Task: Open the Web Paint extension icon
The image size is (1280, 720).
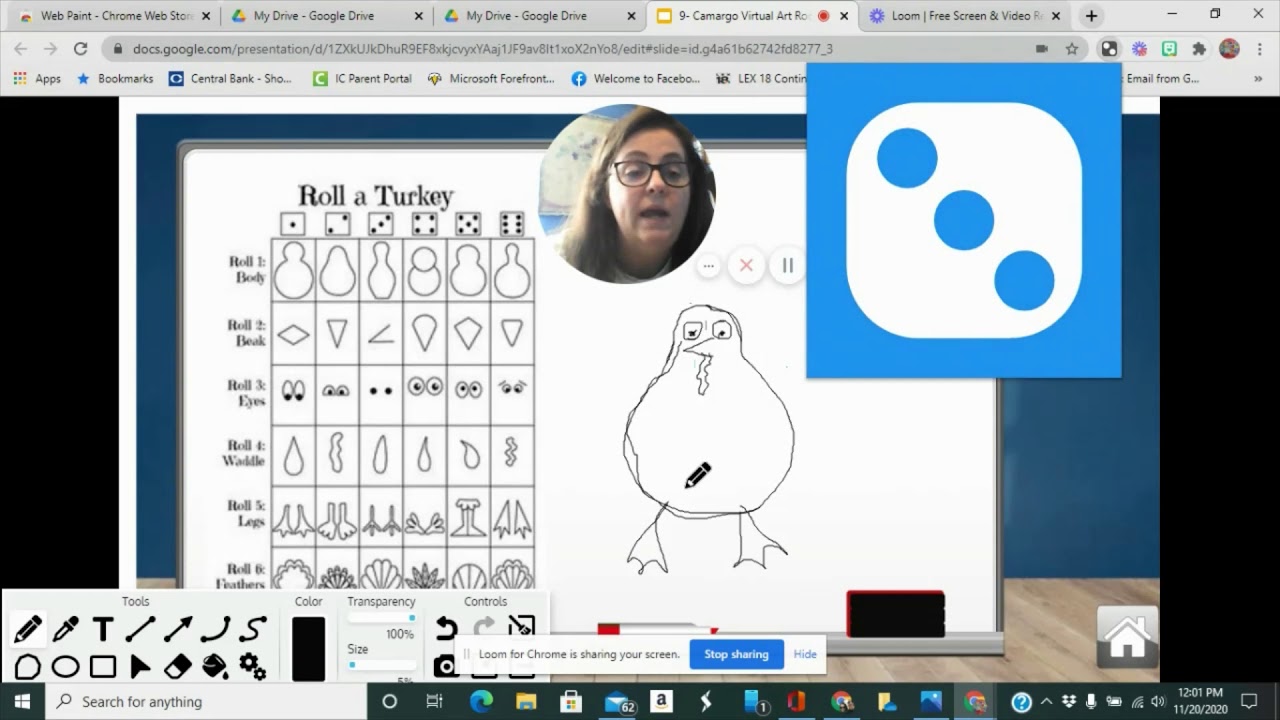Action: 1109,48
